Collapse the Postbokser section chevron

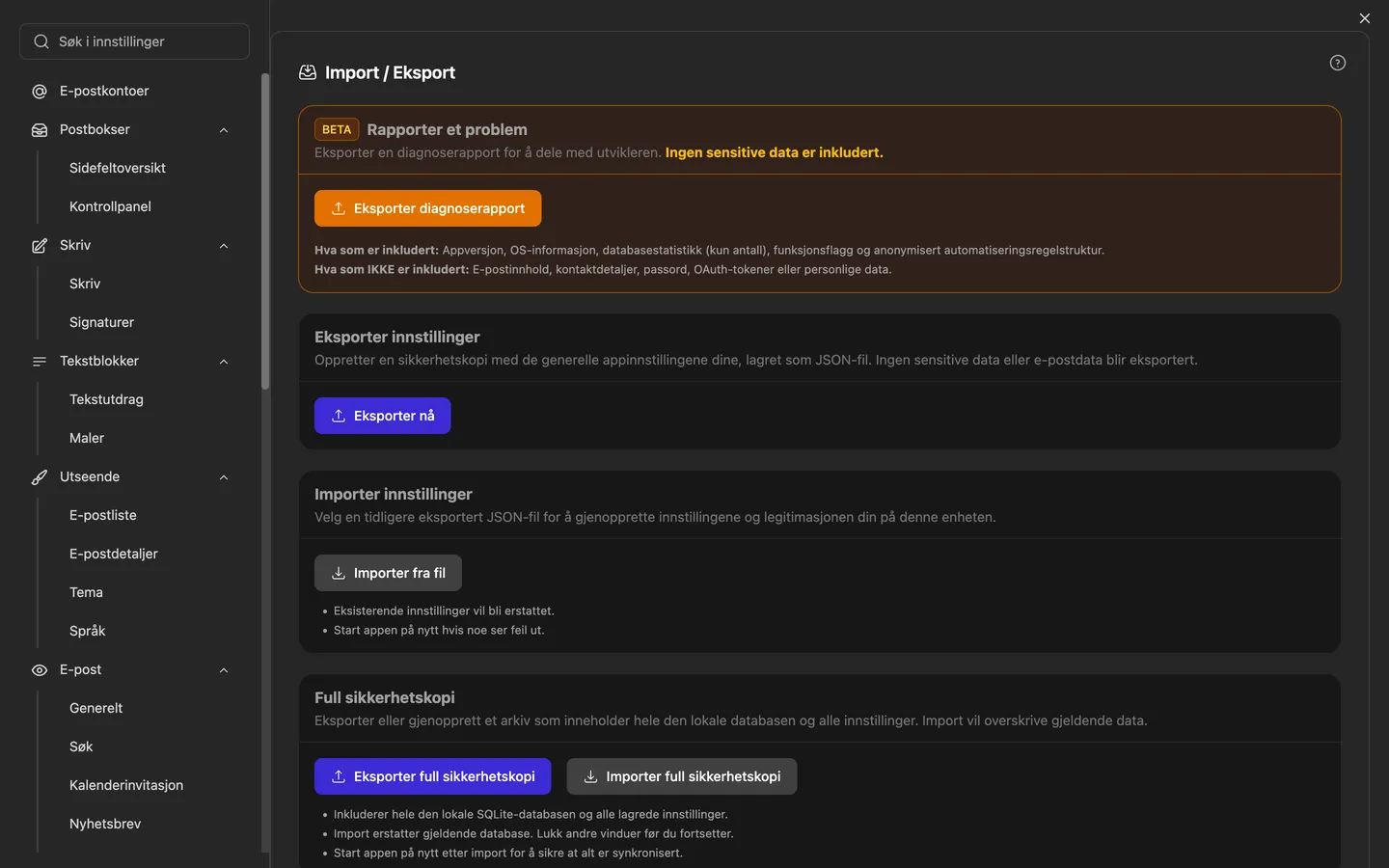[x=224, y=130]
